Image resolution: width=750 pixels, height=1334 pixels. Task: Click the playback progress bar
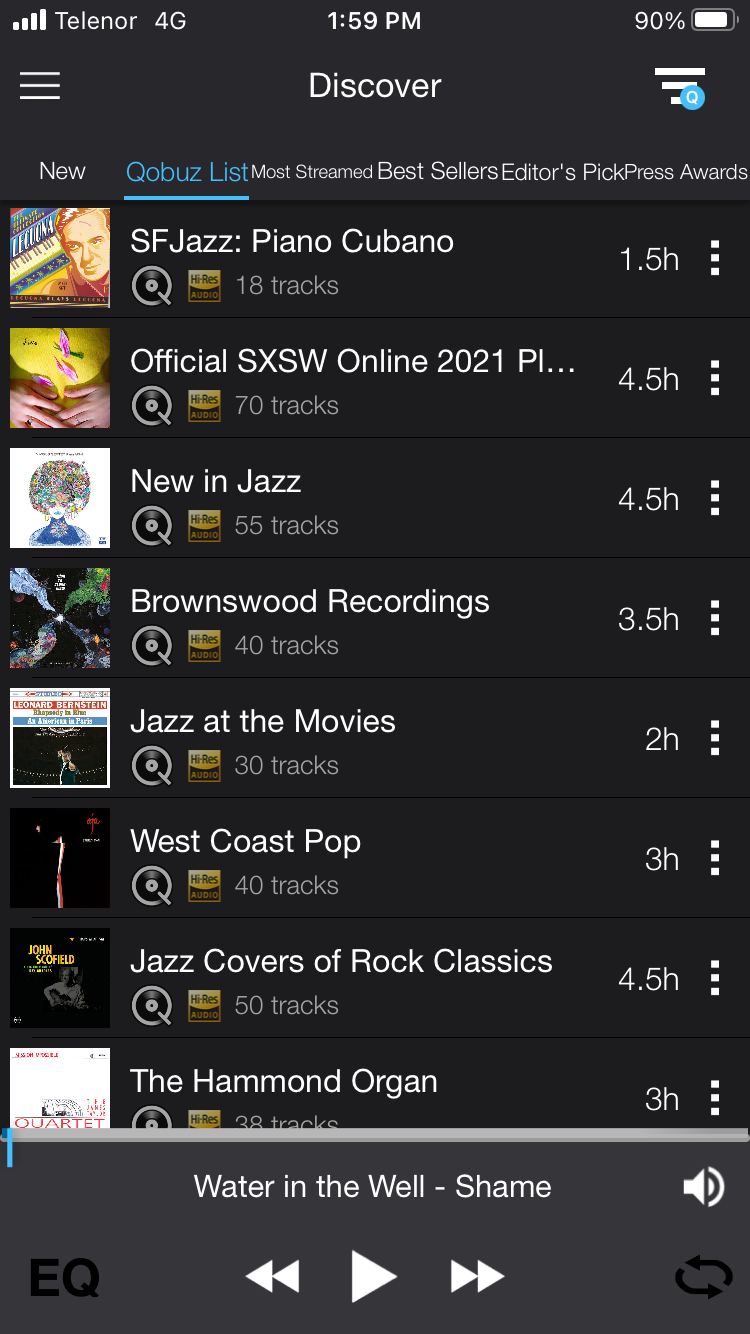tap(375, 1136)
